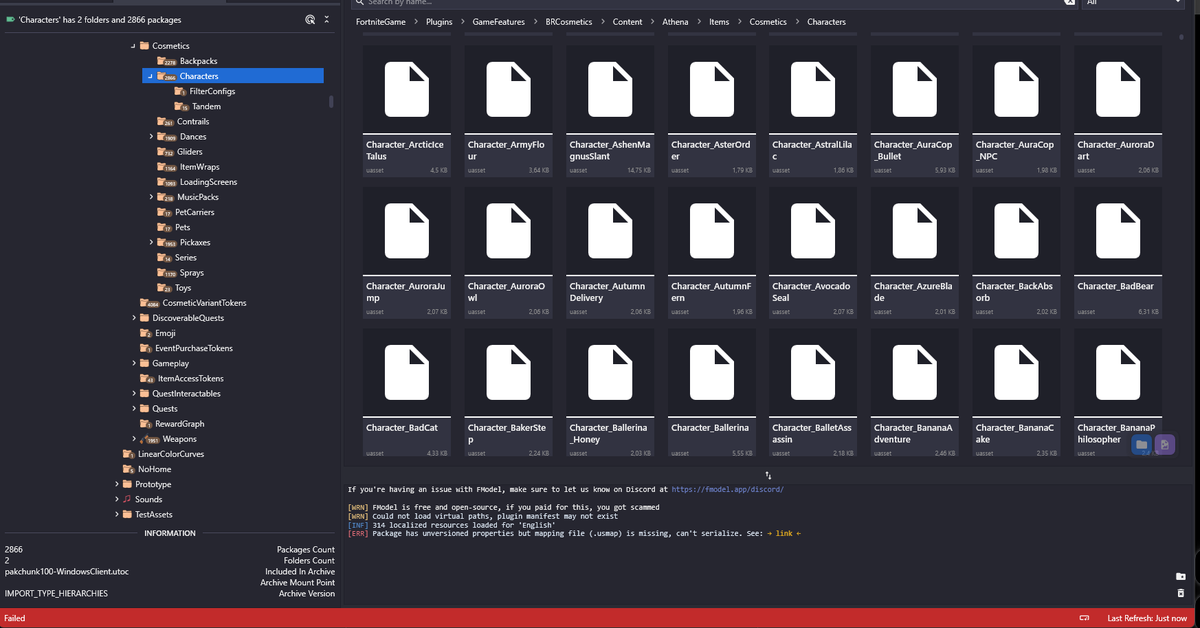Click the purple file button over the asset grid

pyautogui.click(x=1164, y=445)
